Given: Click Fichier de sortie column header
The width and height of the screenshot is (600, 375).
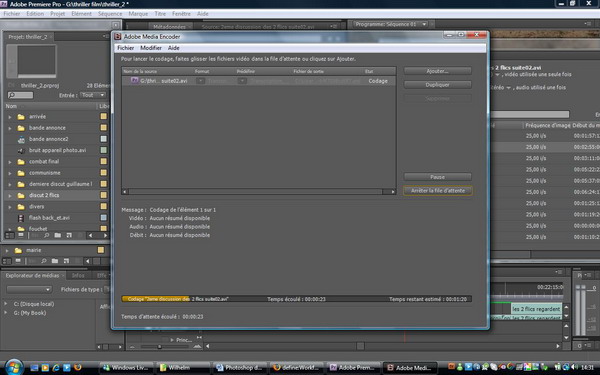Looking at the screenshot, I should click(308, 72).
